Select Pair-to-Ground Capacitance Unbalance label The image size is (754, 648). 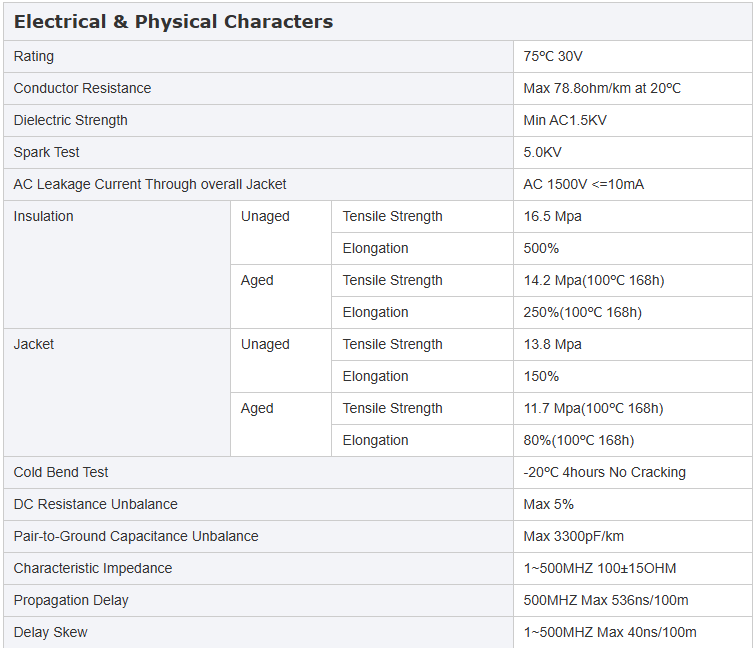[x=136, y=536]
